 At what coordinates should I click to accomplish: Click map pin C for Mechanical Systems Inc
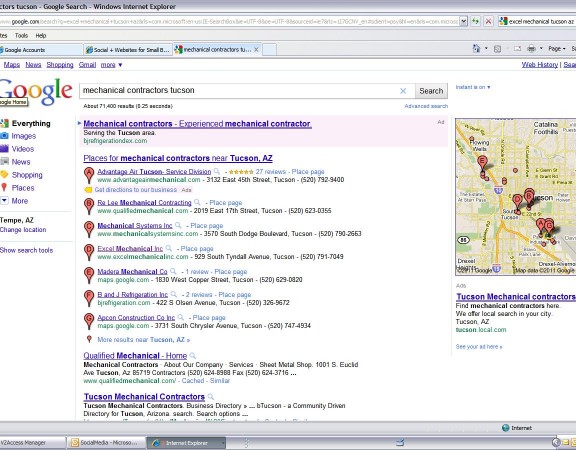[x=89, y=229]
